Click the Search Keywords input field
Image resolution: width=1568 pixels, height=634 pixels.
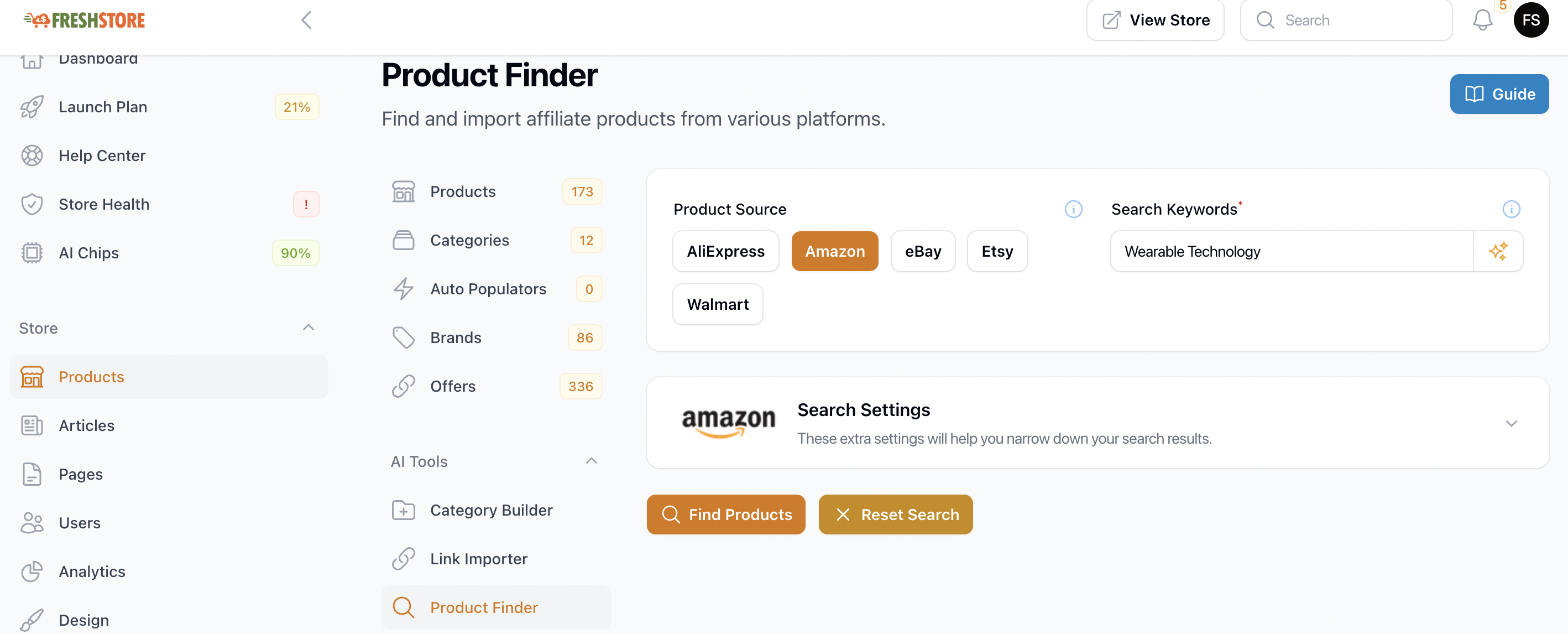click(x=1290, y=251)
